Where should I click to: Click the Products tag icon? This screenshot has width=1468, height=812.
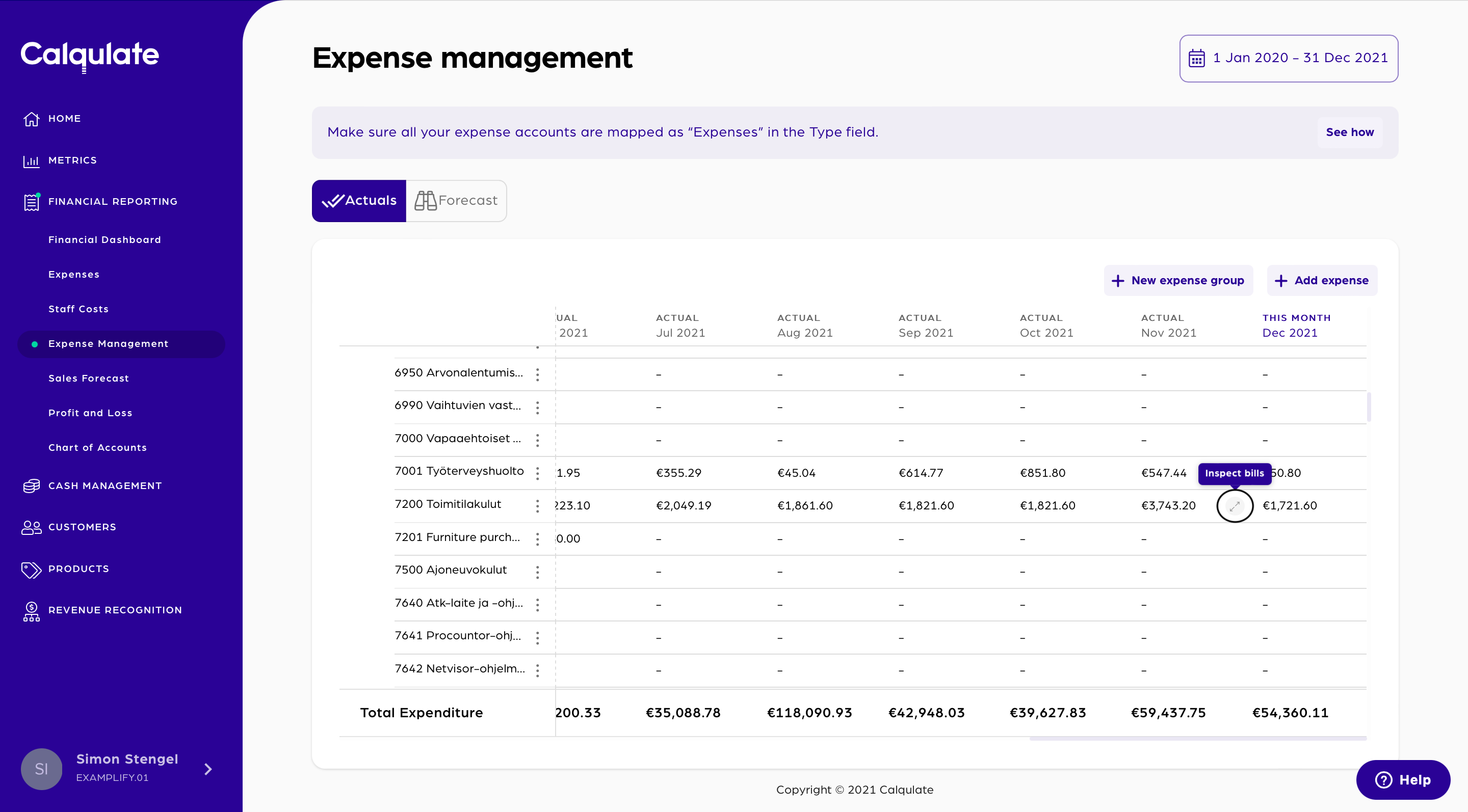click(31, 569)
